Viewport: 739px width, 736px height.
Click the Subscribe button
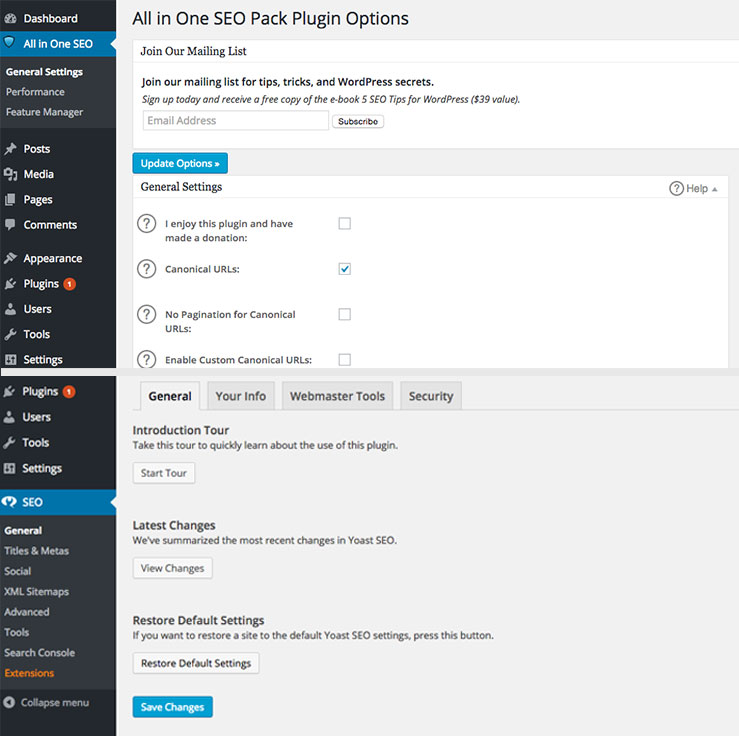click(358, 122)
